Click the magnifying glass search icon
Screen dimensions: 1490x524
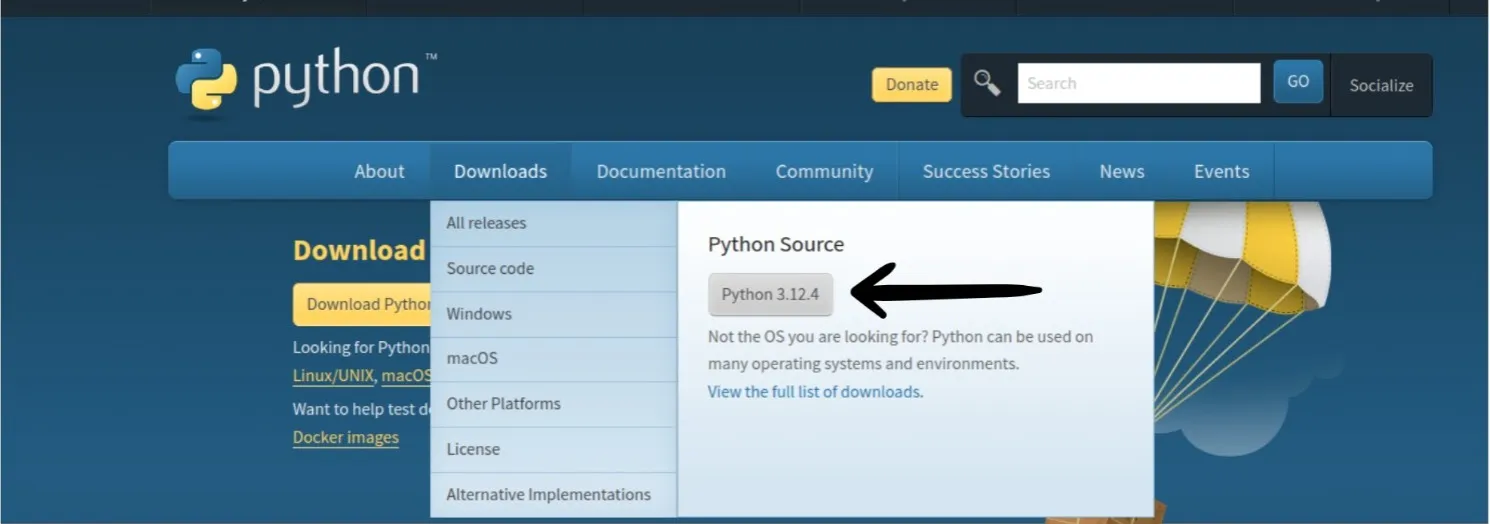987,83
